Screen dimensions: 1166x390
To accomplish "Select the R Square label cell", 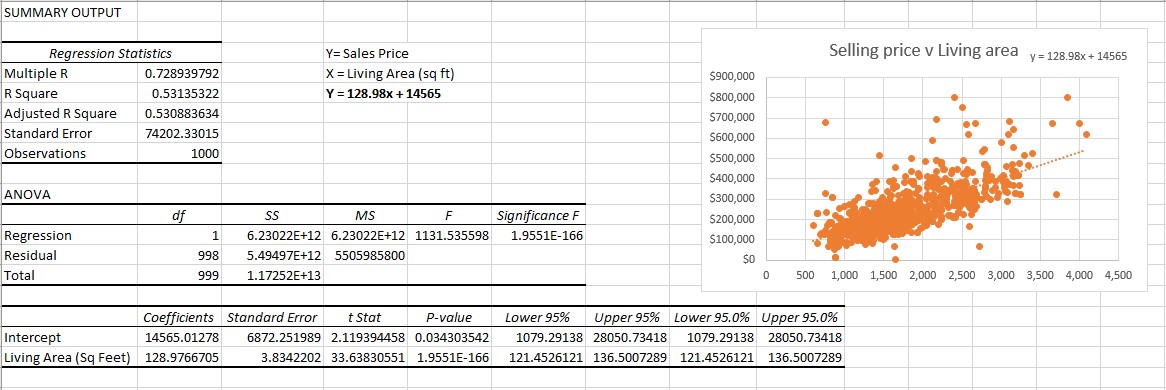I will click(68, 95).
